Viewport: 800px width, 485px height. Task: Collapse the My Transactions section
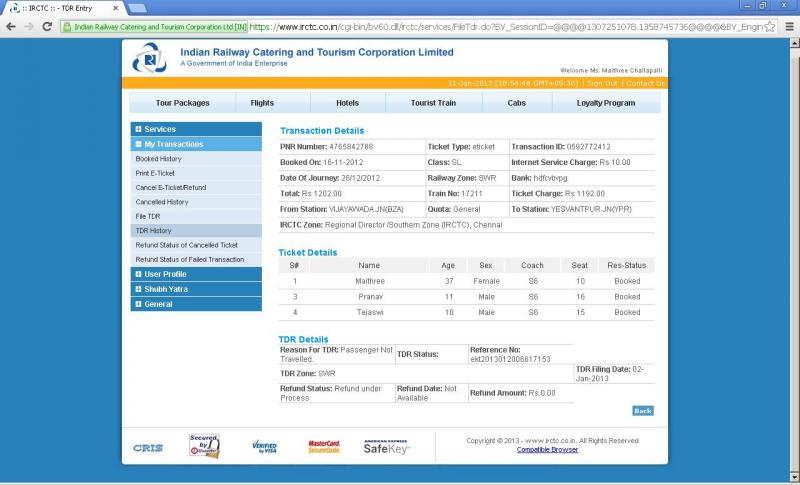196,144
